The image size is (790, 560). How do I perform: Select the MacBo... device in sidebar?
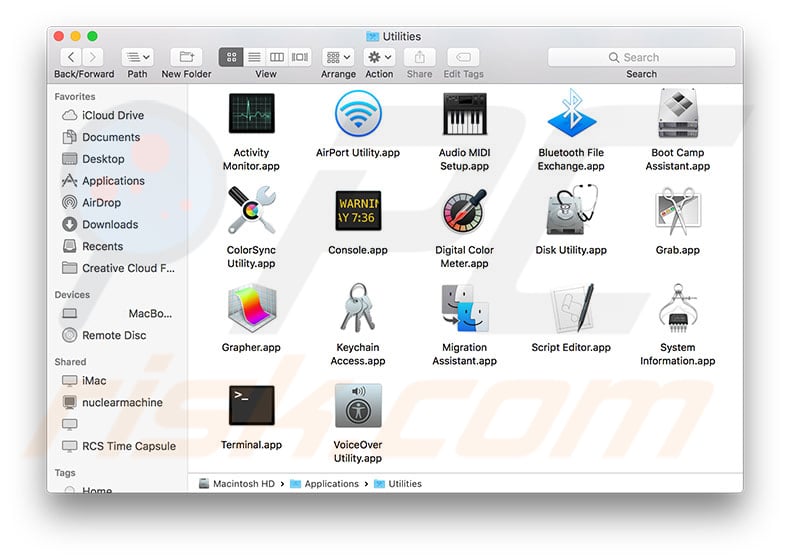click(117, 314)
